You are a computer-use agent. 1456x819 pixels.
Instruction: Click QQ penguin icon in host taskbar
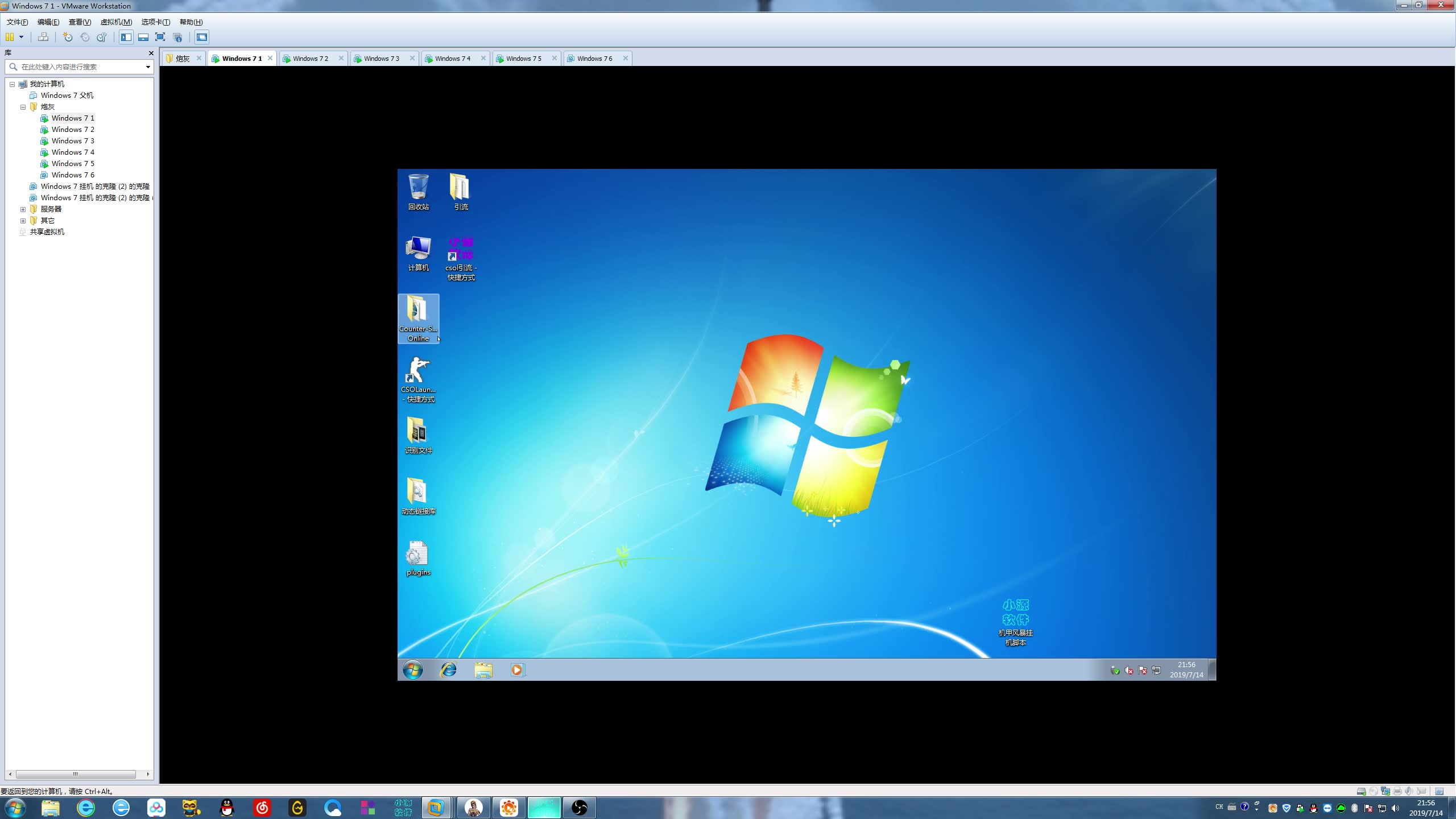coord(227,808)
